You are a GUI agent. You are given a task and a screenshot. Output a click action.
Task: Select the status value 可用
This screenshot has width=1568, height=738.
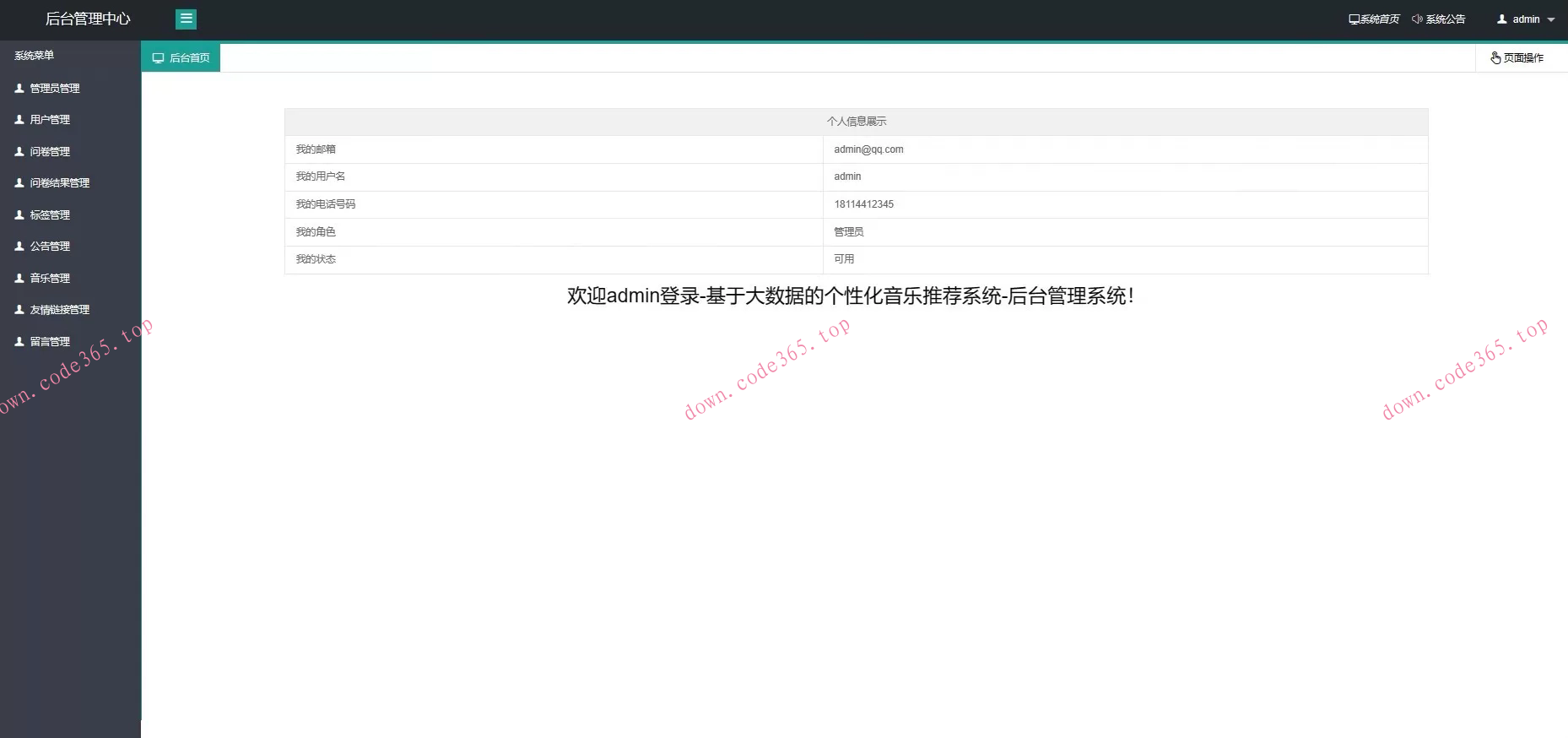point(844,259)
